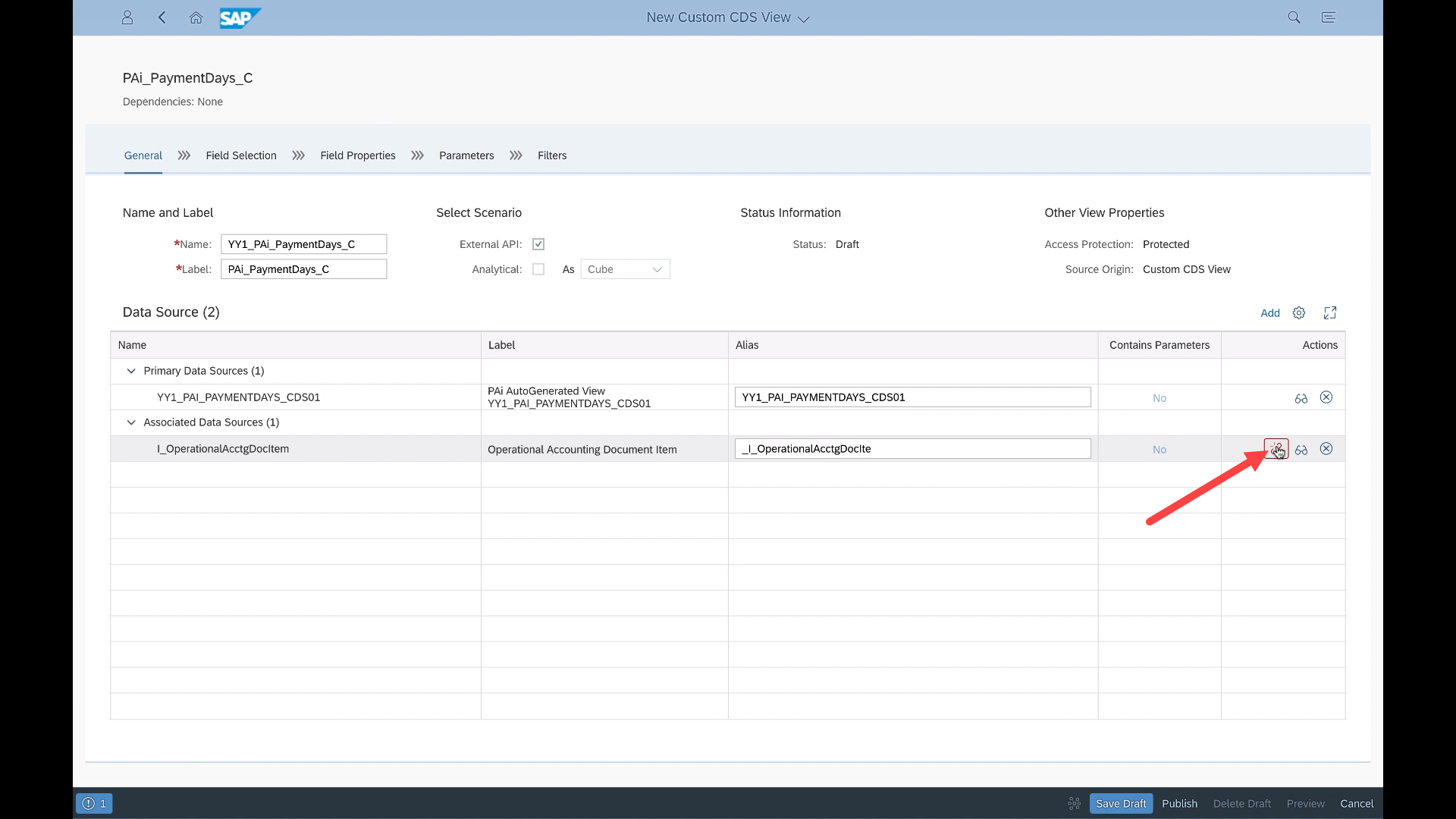Open Data Source table settings gear
Screen dimensions: 1456x819
coord(1299,312)
